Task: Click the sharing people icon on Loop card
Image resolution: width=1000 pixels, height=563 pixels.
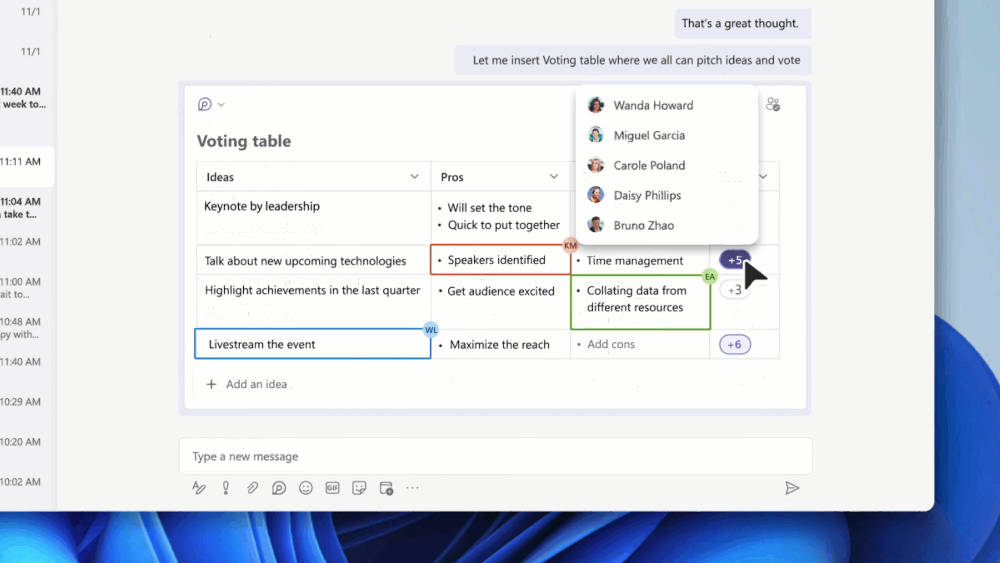Action: (x=772, y=104)
